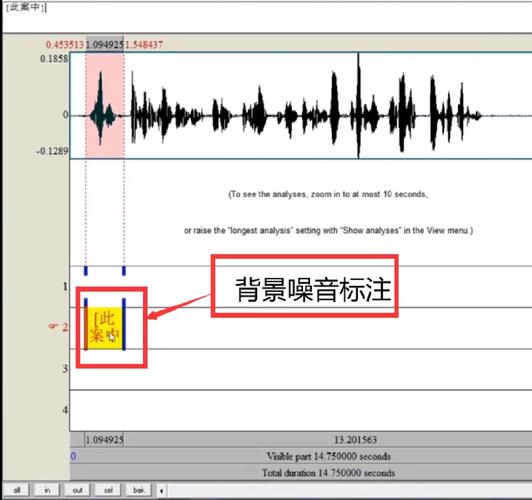This screenshot has height=500, width=532.
Task: Click the 'out' zoom button
Action: pos(78,490)
